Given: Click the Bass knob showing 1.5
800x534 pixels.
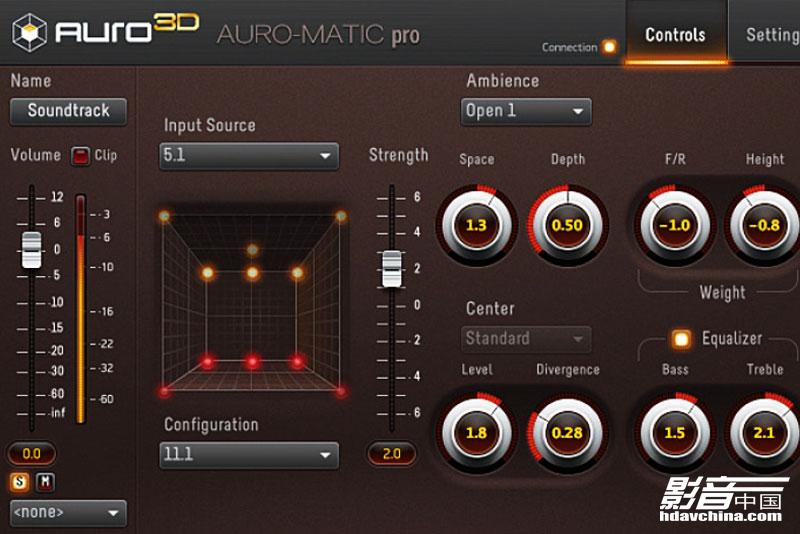Looking at the screenshot, I should click(x=675, y=433).
